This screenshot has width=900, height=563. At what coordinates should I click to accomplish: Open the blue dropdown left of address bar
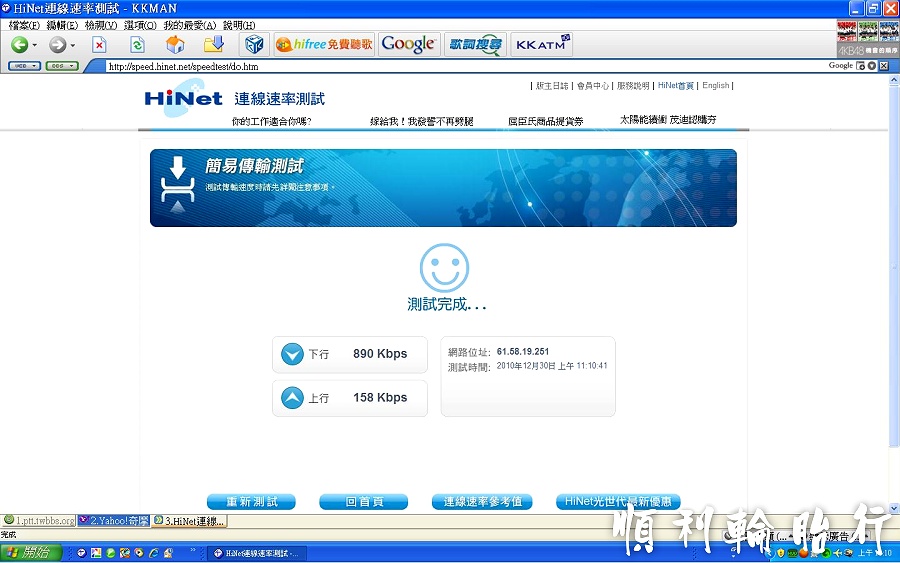(24, 66)
